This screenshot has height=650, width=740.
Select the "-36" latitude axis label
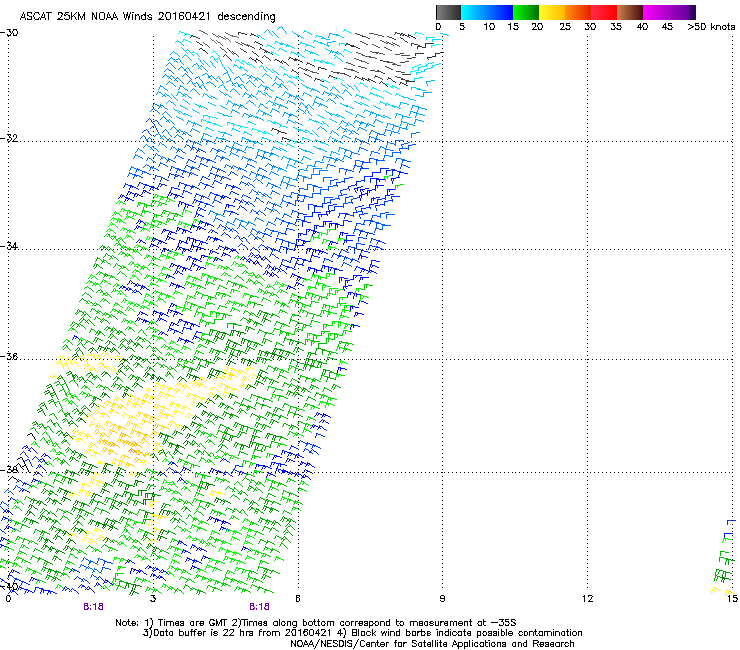pyautogui.click(x=9, y=356)
